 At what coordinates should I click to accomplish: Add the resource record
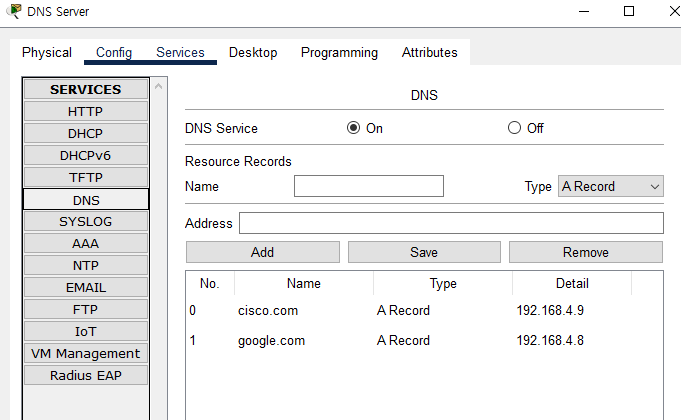coord(263,252)
